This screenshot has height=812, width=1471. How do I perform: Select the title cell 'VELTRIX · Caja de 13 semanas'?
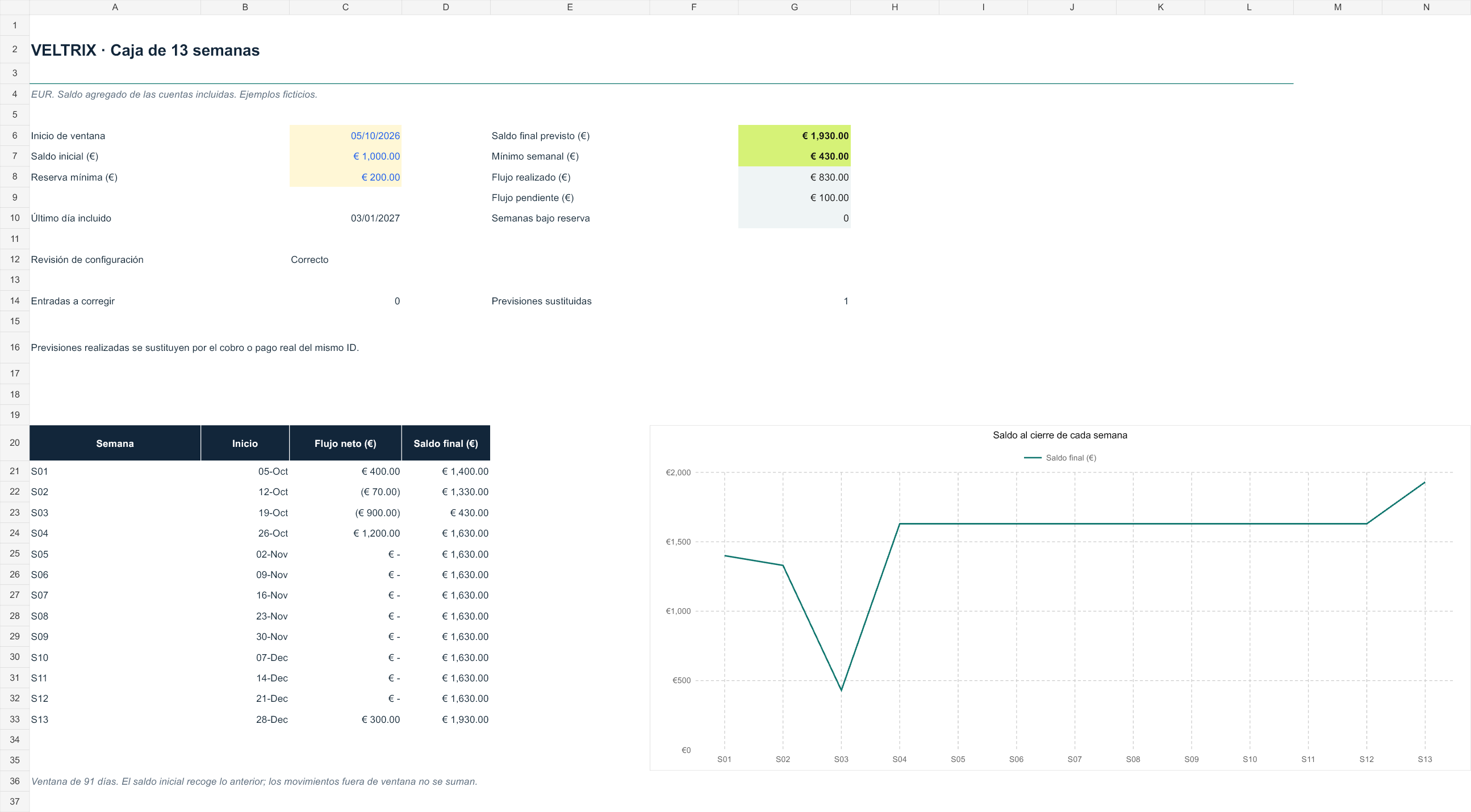pos(145,50)
